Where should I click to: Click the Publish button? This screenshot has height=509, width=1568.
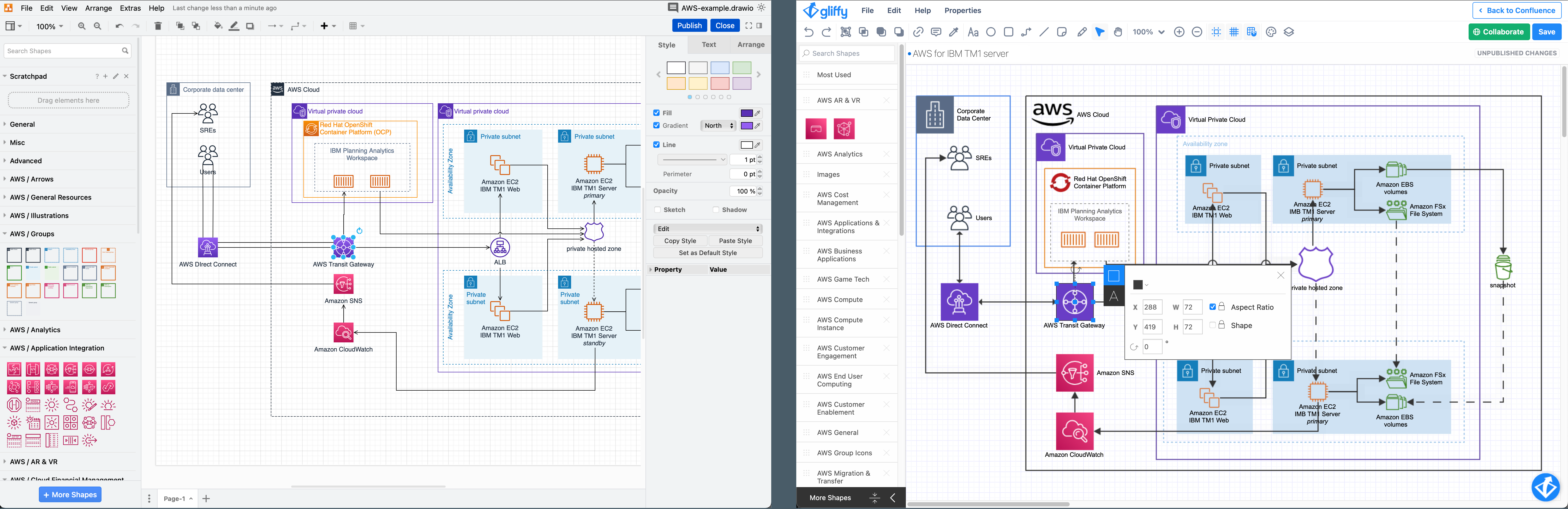click(689, 25)
